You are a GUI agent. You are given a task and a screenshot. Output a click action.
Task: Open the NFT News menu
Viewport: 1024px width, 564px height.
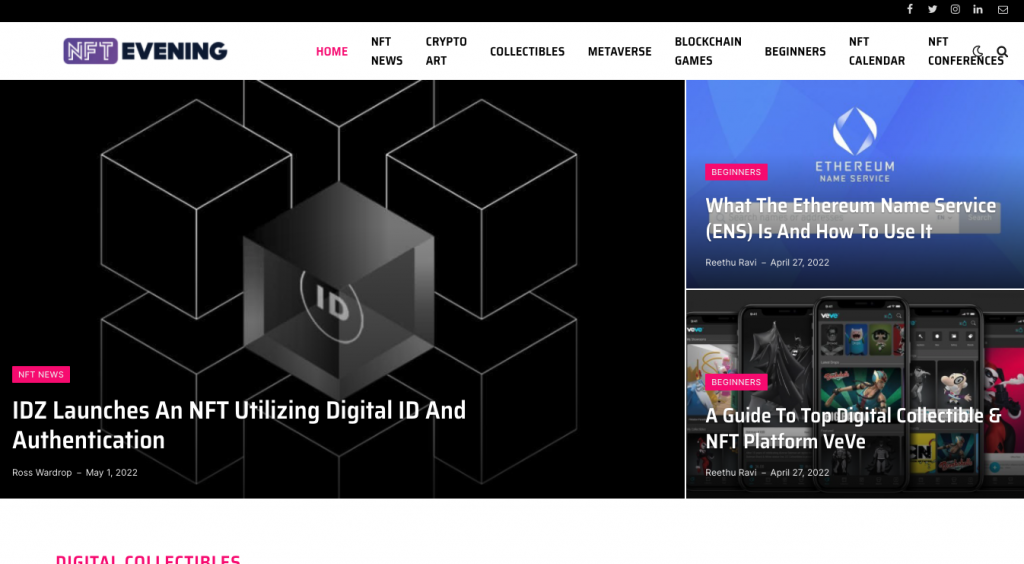387,51
